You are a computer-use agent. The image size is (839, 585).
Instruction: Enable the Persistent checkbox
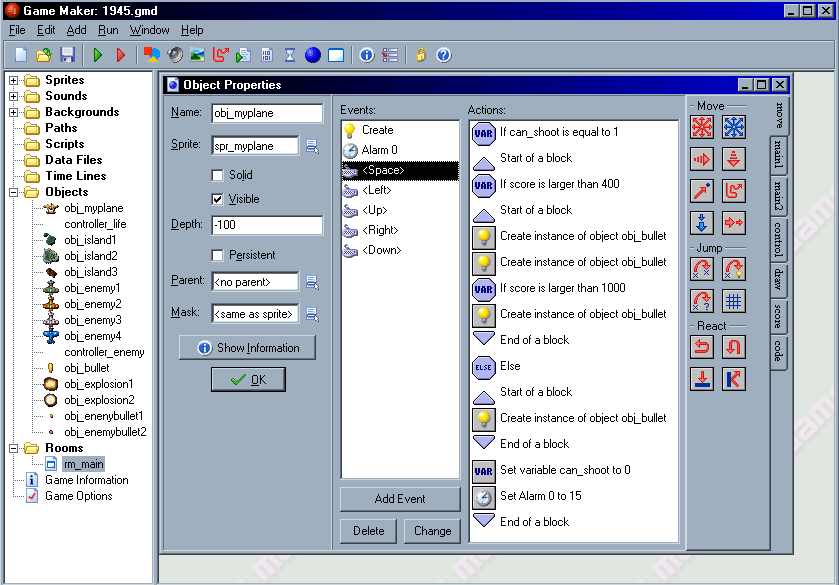pos(217,255)
